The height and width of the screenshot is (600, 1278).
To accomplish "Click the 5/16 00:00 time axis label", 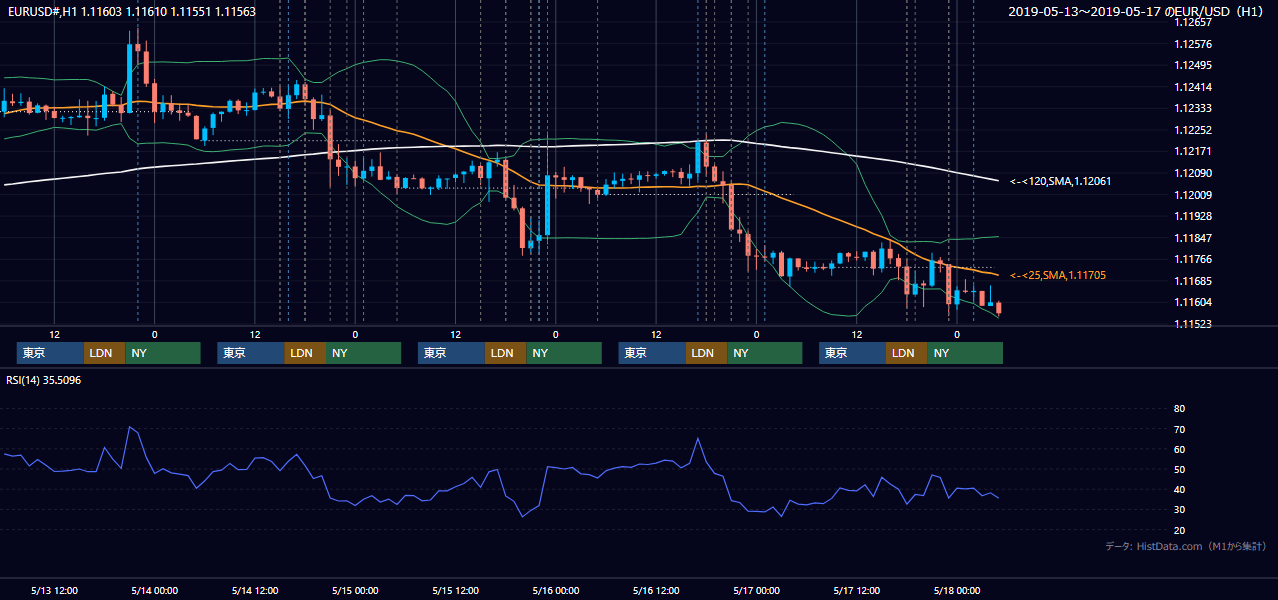I will tap(556, 590).
